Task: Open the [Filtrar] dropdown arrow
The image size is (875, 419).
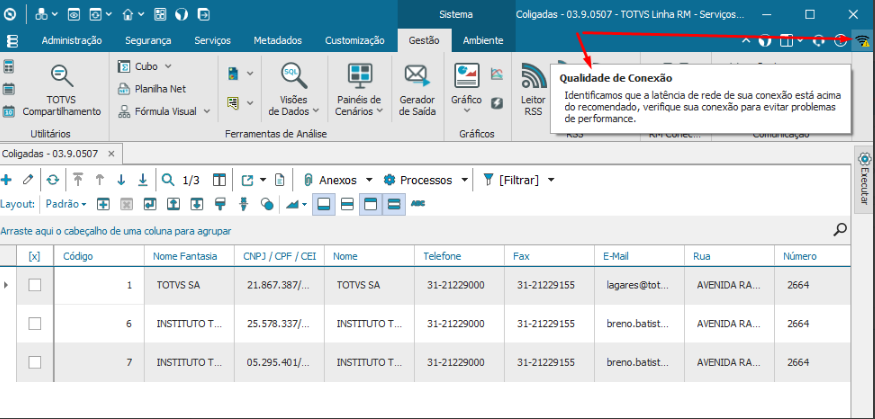Action: coord(551,180)
